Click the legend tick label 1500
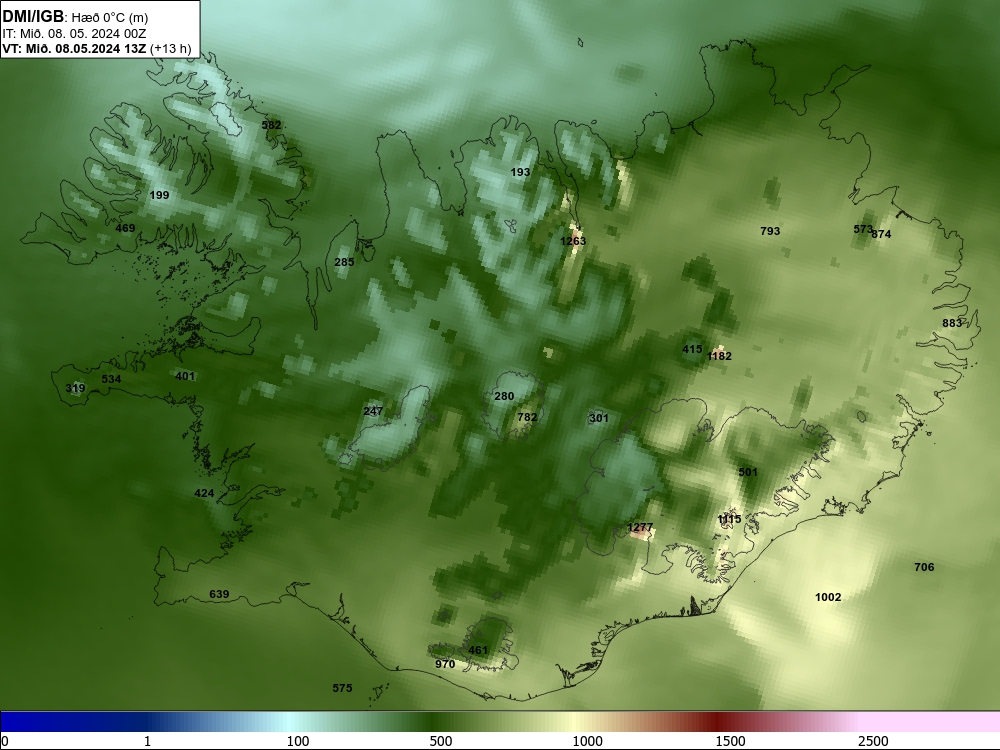Viewport: 1000px width, 750px height. point(730,741)
